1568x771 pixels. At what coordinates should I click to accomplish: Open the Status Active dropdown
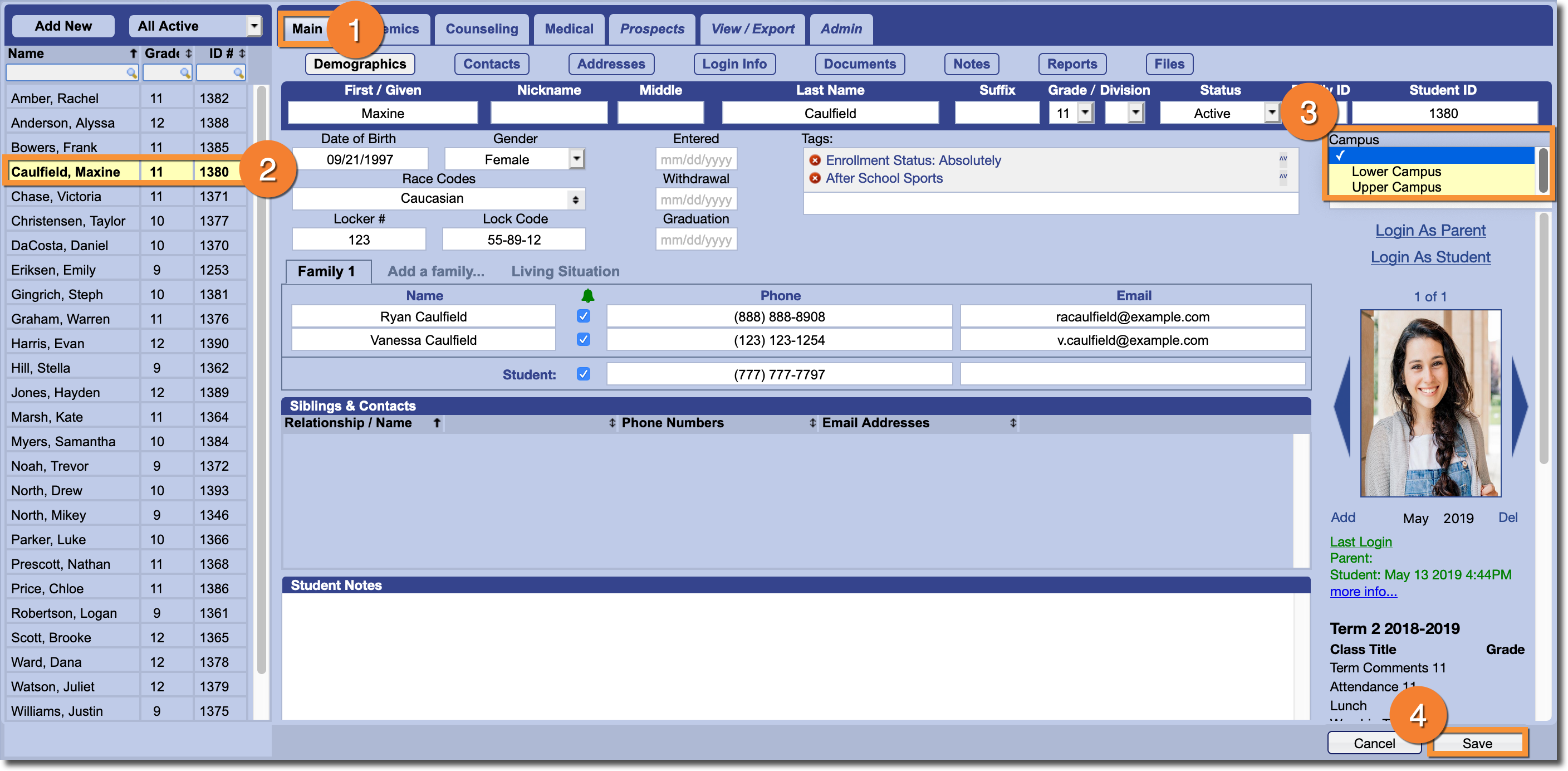pos(1271,113)
